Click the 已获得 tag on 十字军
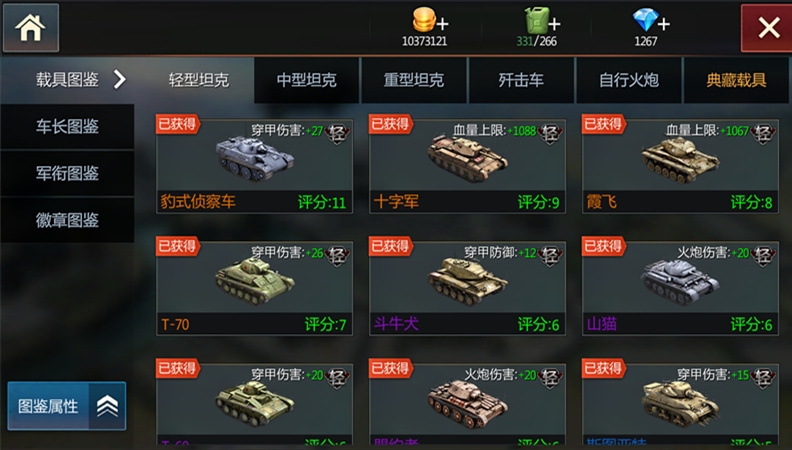Viewport: 792px width, 450px height. (390, 124)
